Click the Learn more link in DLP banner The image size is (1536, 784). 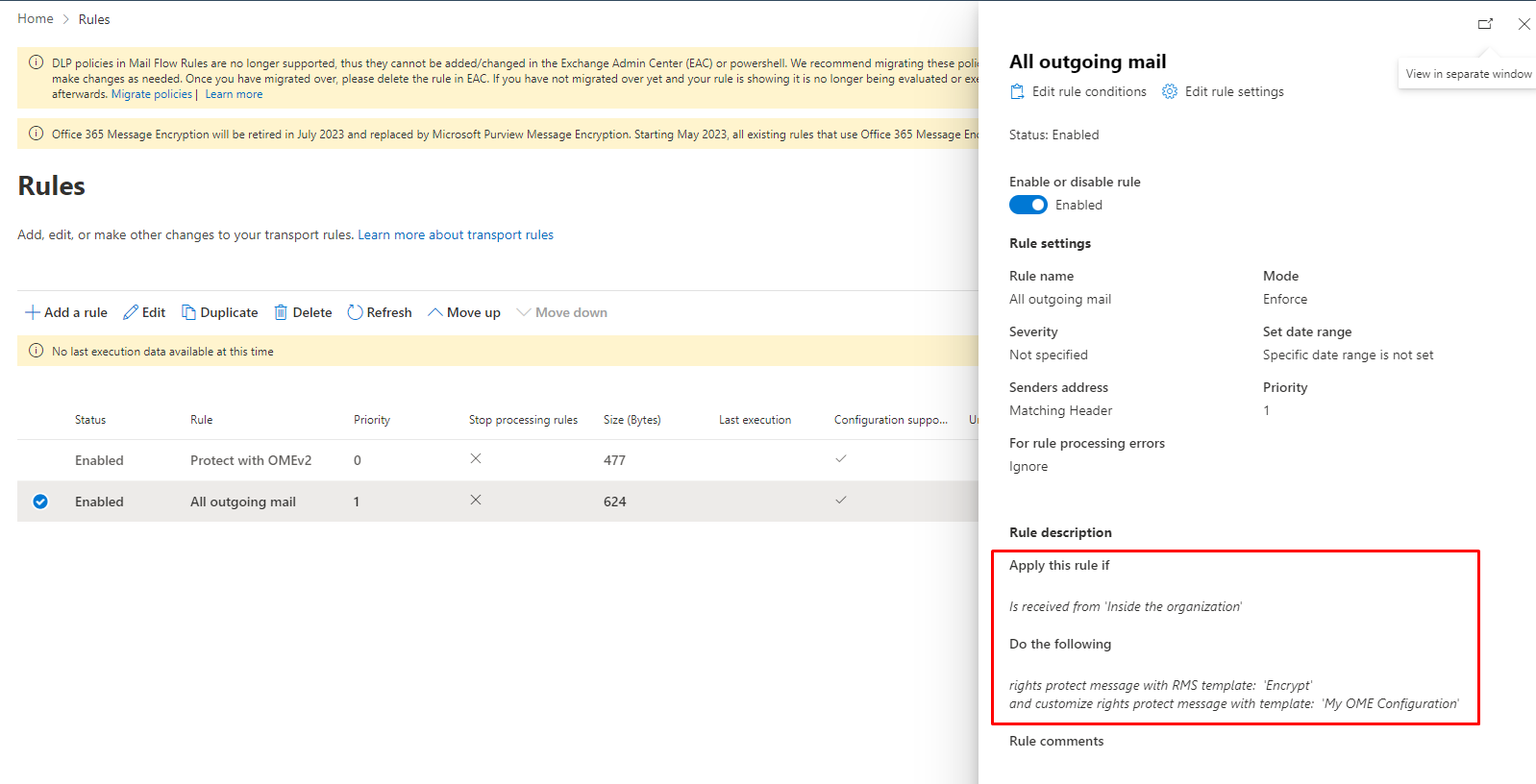click(234, 94)
